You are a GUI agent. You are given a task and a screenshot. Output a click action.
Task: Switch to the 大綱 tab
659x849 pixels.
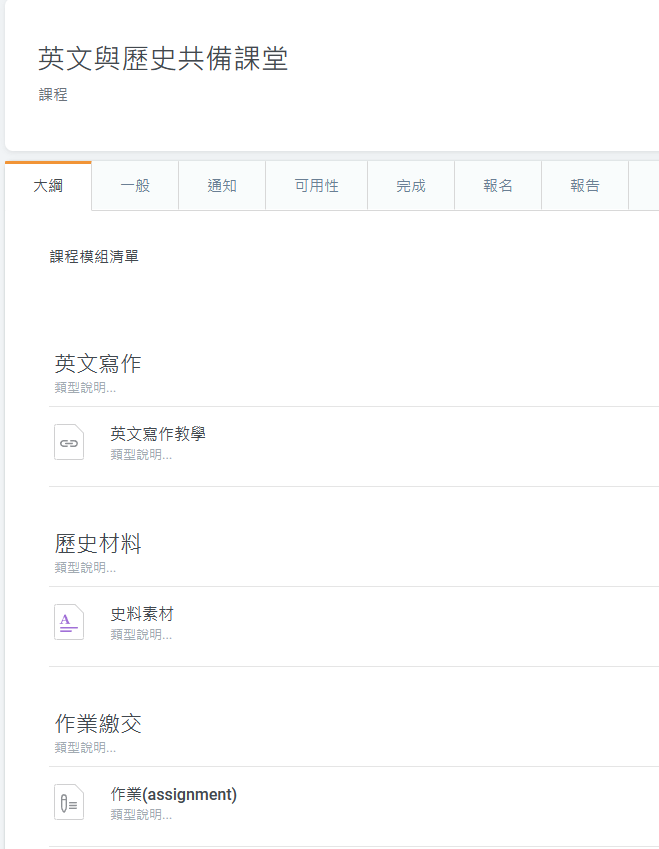(x=48, y=186)
